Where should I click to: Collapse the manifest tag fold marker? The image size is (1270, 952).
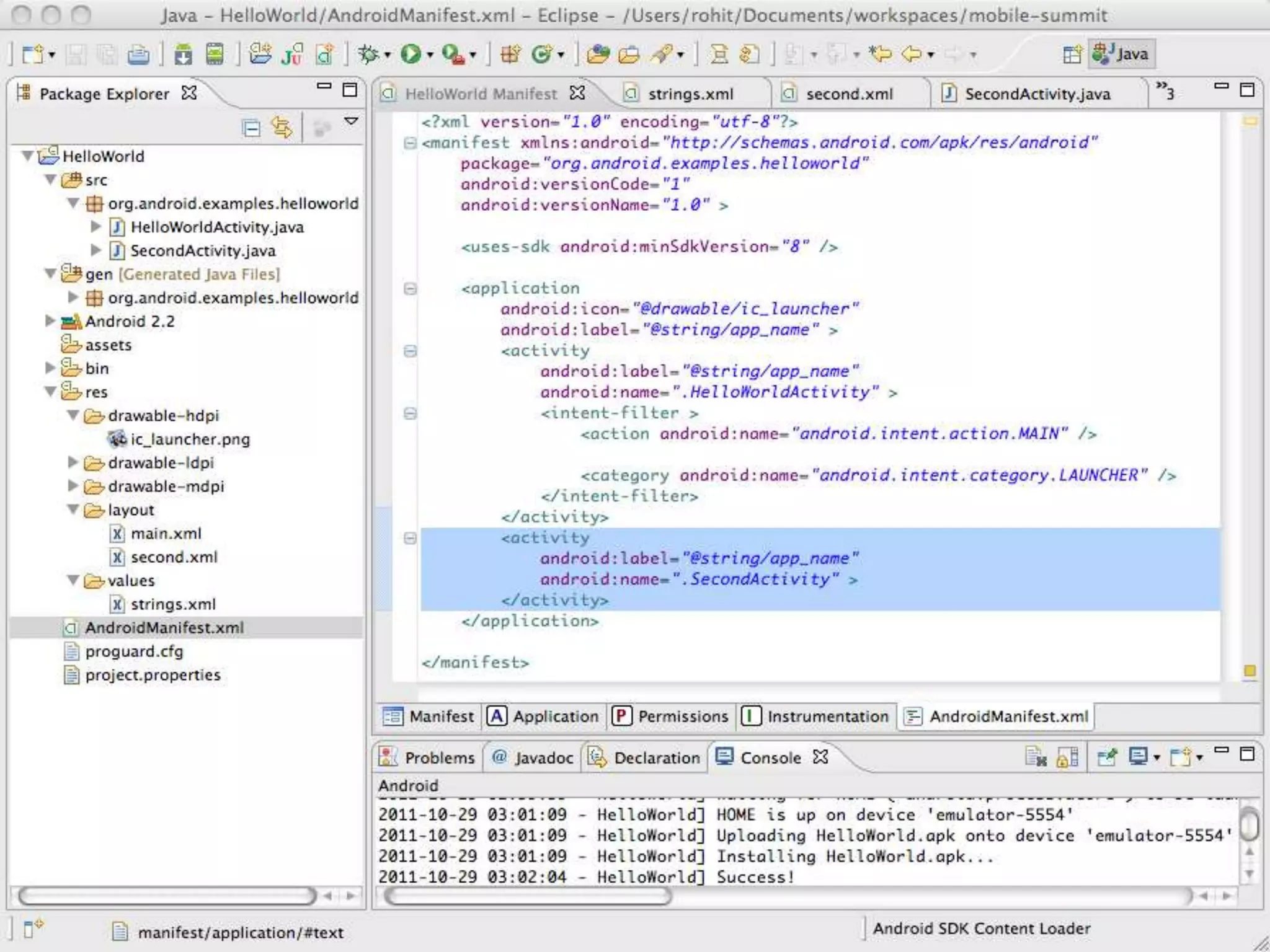(410, 143)
